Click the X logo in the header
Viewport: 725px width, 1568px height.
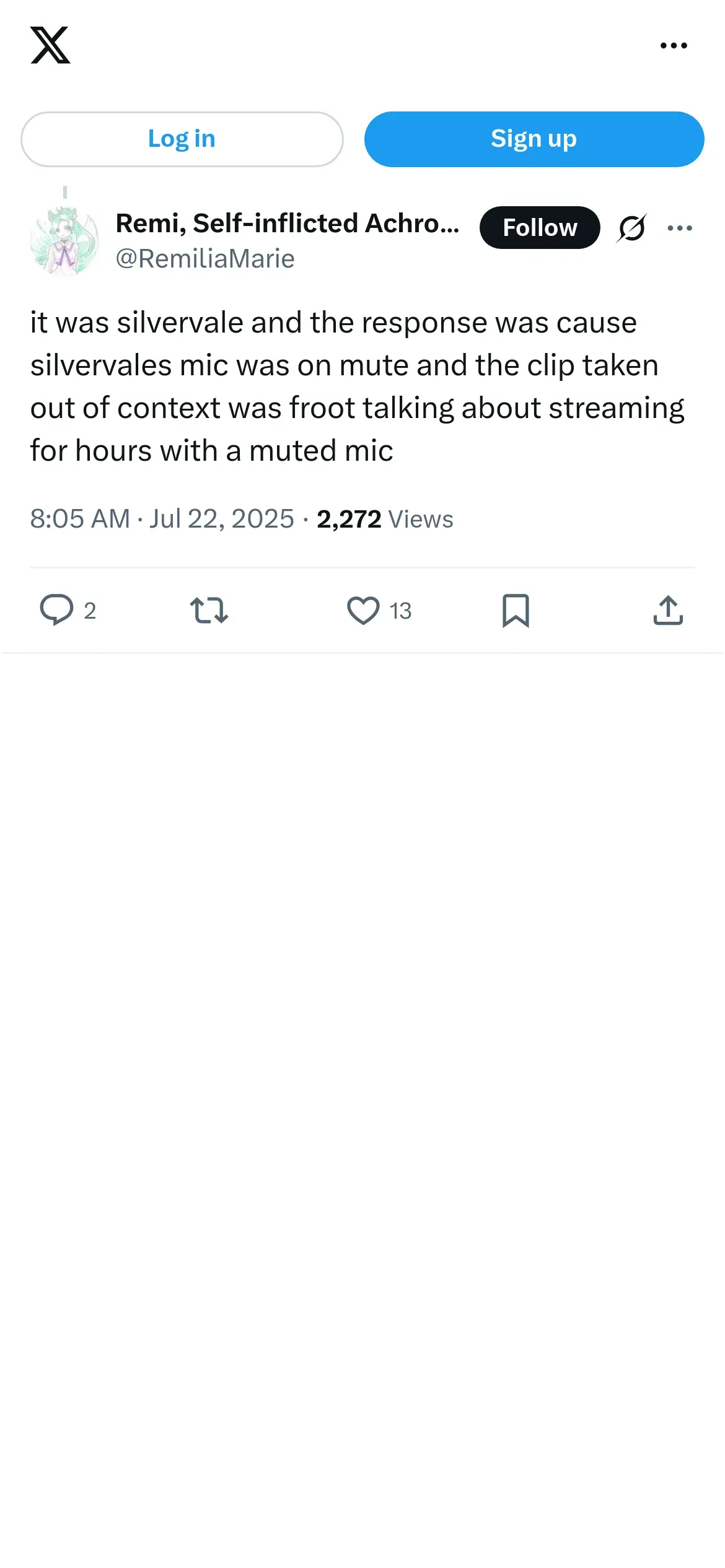tap(50, 45)
